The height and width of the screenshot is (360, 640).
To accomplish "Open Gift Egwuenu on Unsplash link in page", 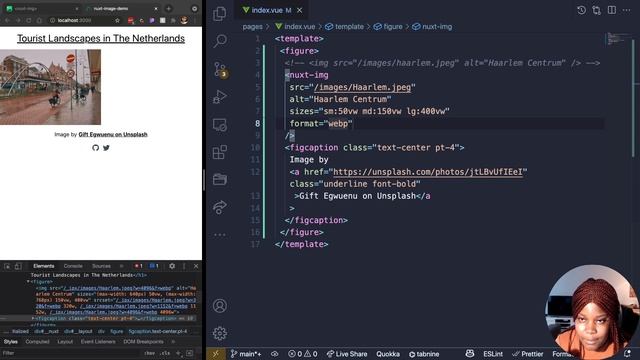I will point(113,134).
